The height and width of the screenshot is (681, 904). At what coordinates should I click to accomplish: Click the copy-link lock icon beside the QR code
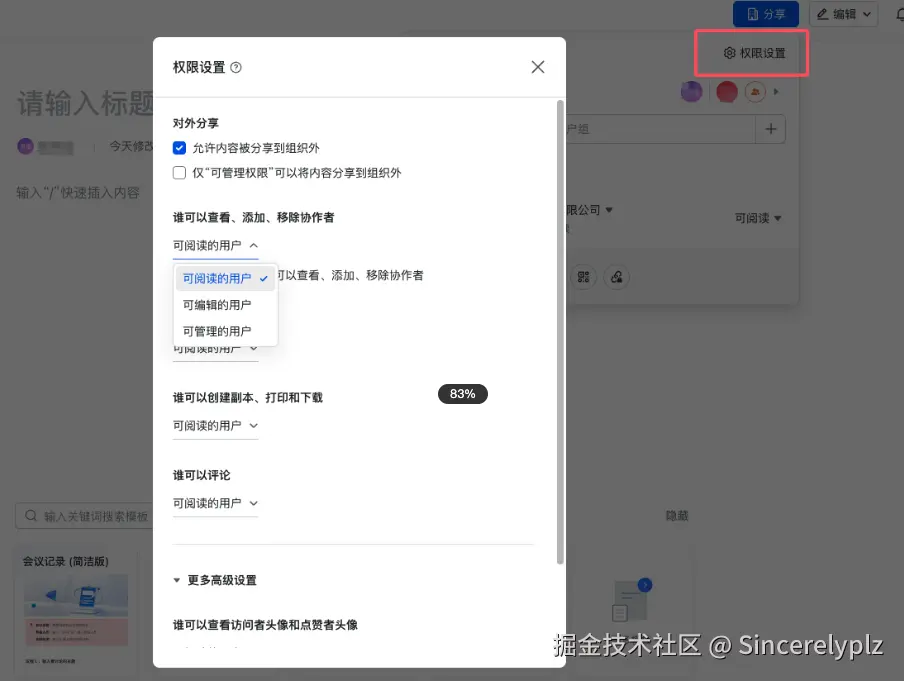(617, 277)
